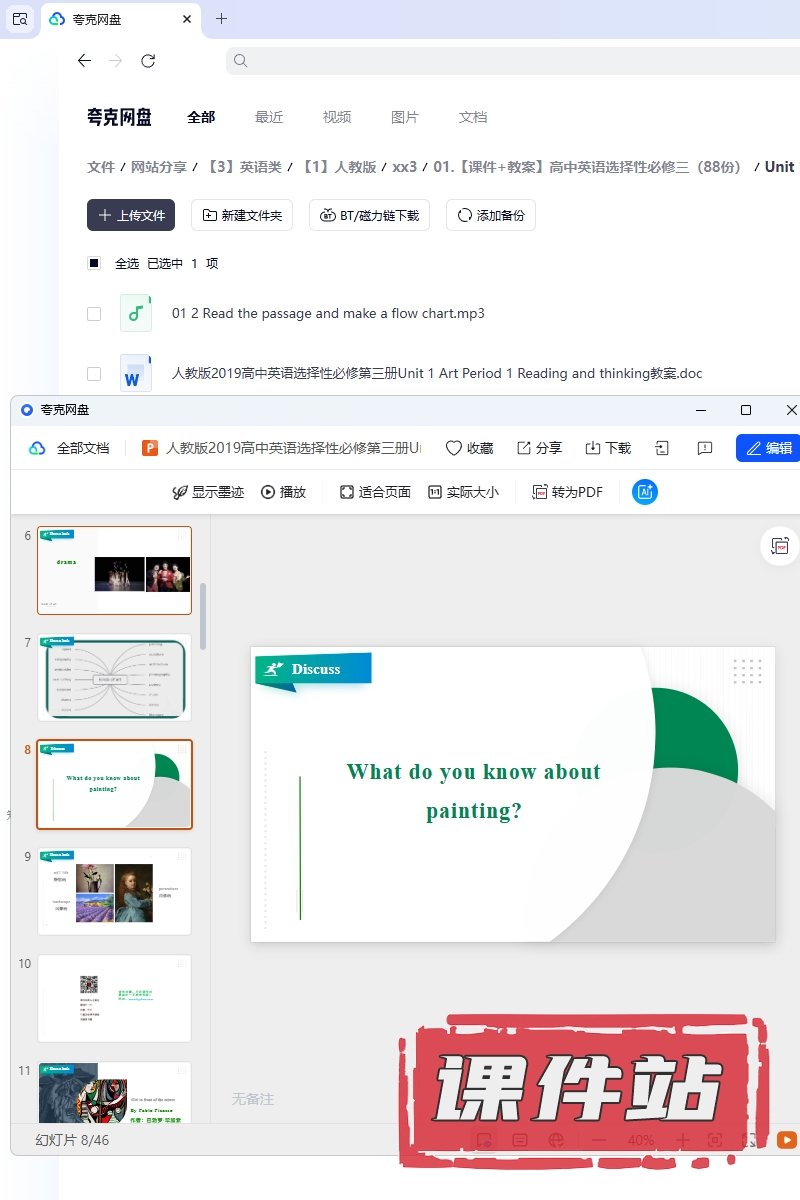Refresh the page with the reload icon
This screenshot has height=1200, width=800.
pos(148,61)
